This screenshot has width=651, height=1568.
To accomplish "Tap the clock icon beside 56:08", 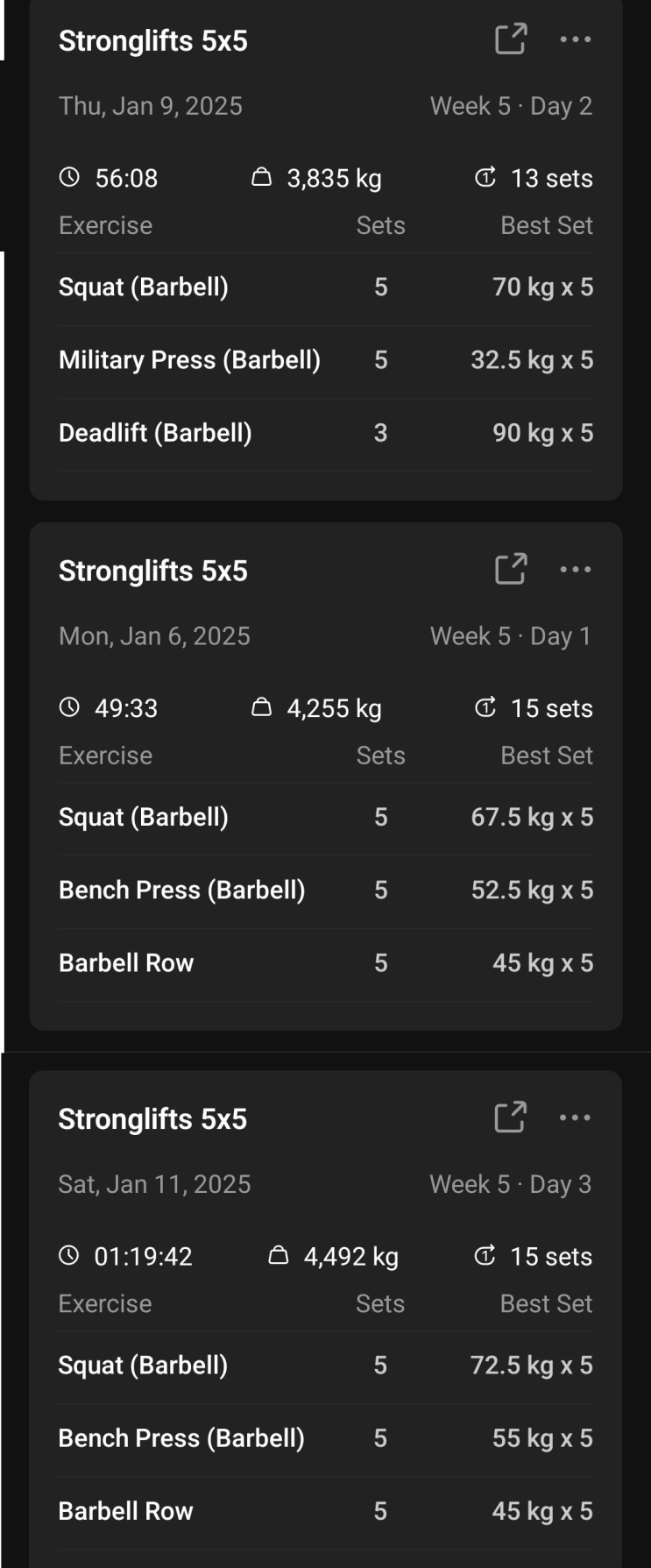I will 69,178.
